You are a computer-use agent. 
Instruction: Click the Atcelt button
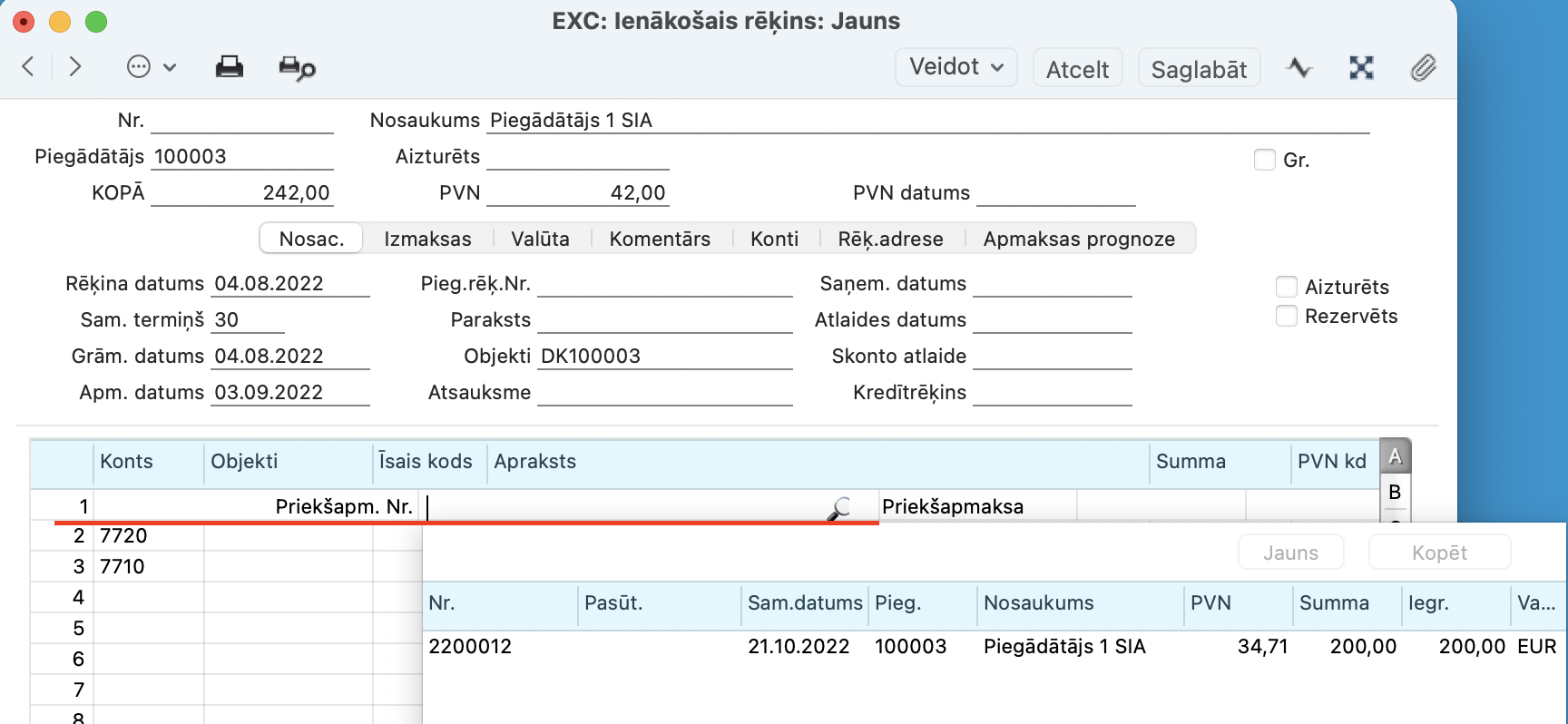point(1077,69)
